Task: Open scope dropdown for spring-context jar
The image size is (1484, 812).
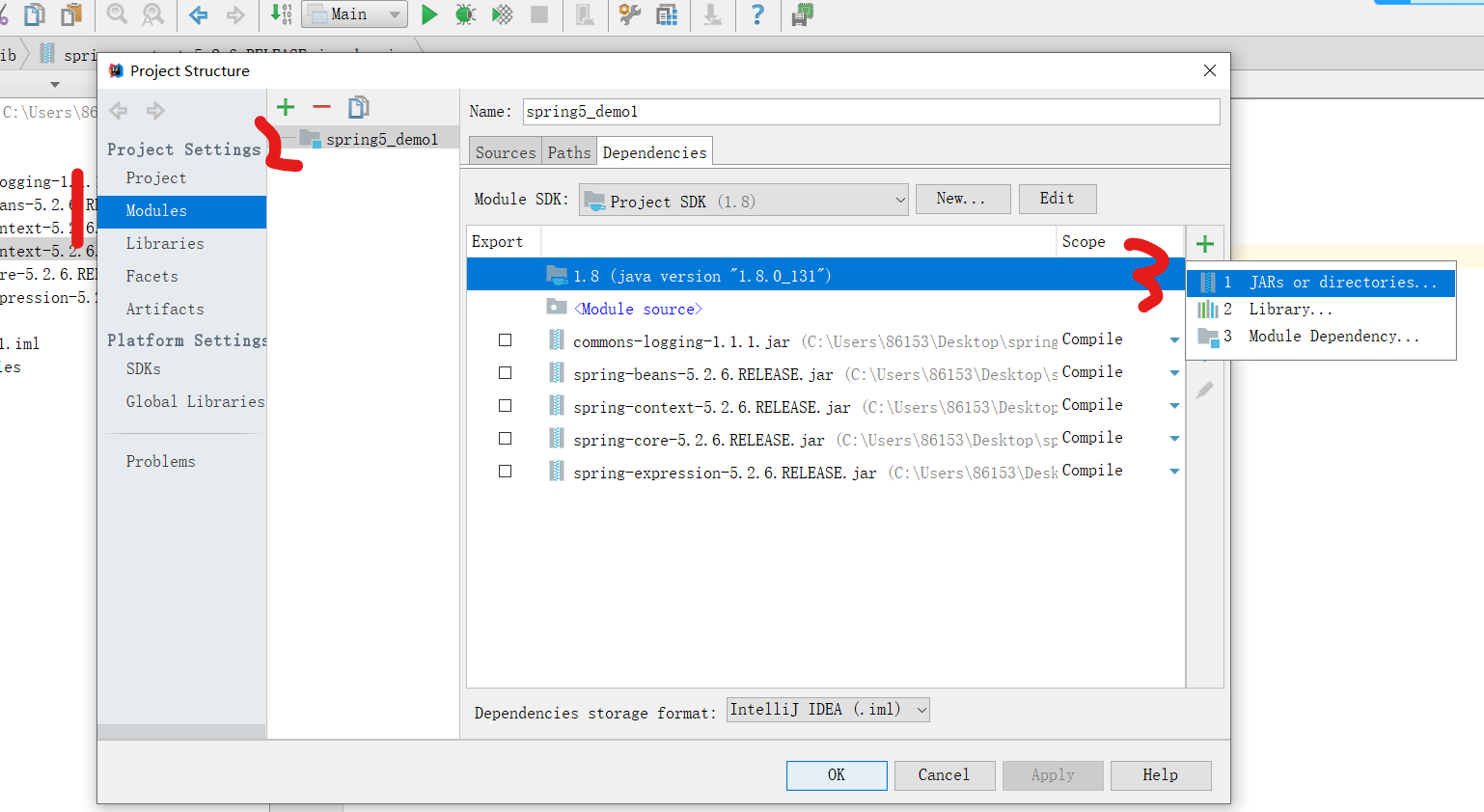Action: coord(1174,406)
